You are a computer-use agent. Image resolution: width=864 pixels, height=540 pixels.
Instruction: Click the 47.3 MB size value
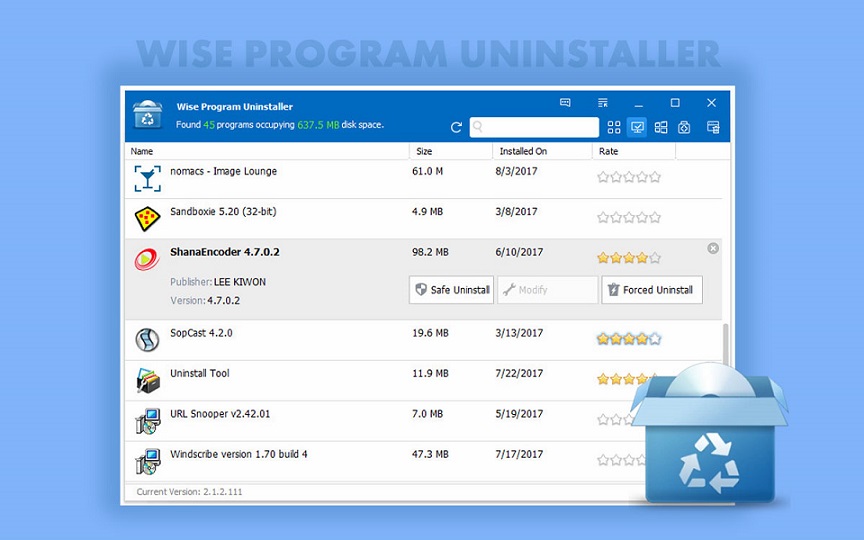click(430, 455)
